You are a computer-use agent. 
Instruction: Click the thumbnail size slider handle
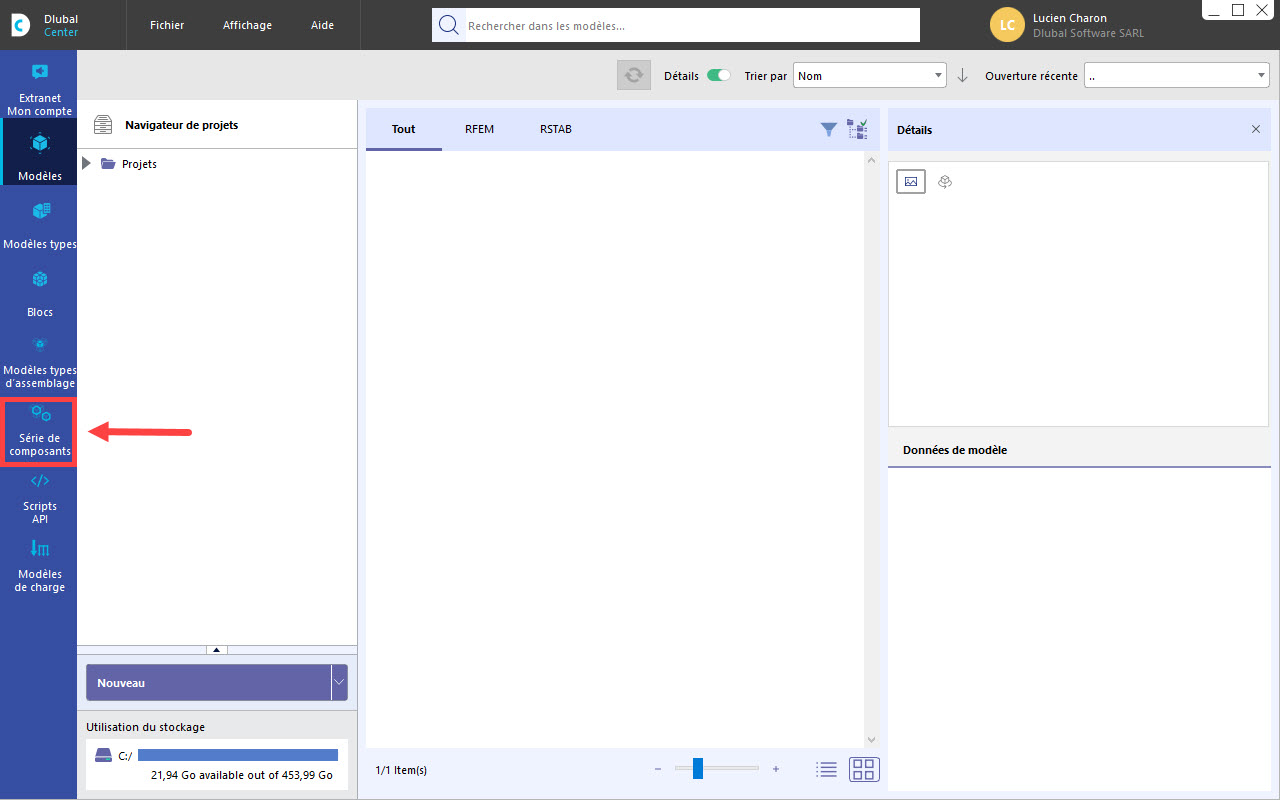point(698,768)
